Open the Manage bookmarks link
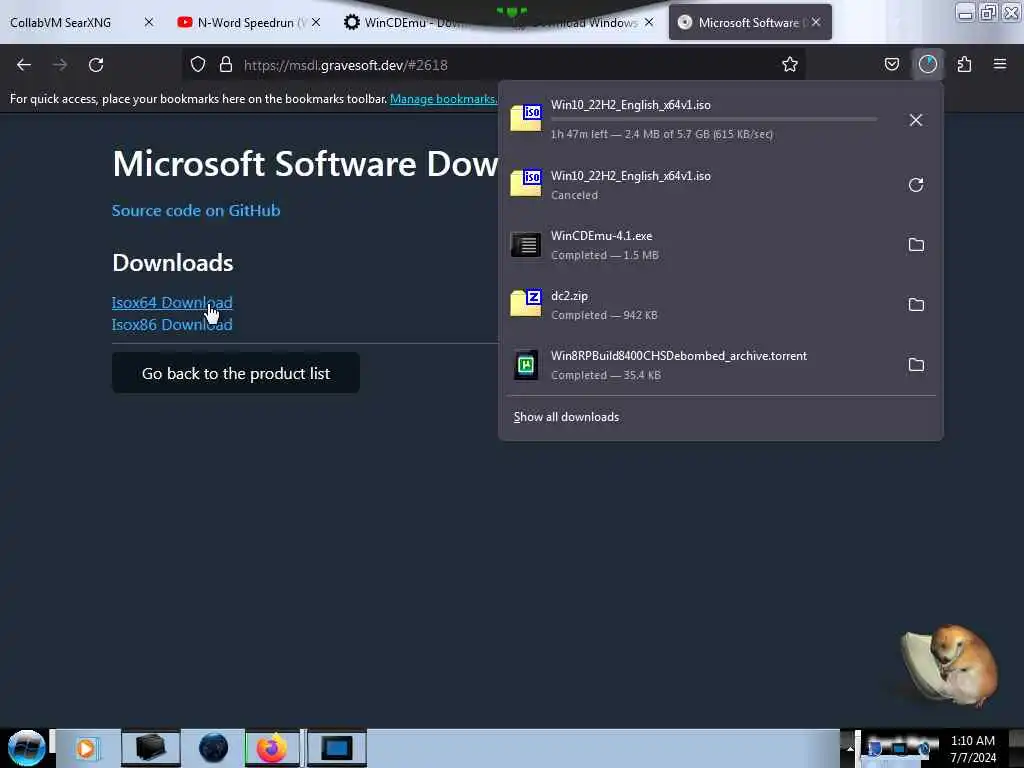The image size is (1024, 768). pyautogui.click(x=443, y=99)
